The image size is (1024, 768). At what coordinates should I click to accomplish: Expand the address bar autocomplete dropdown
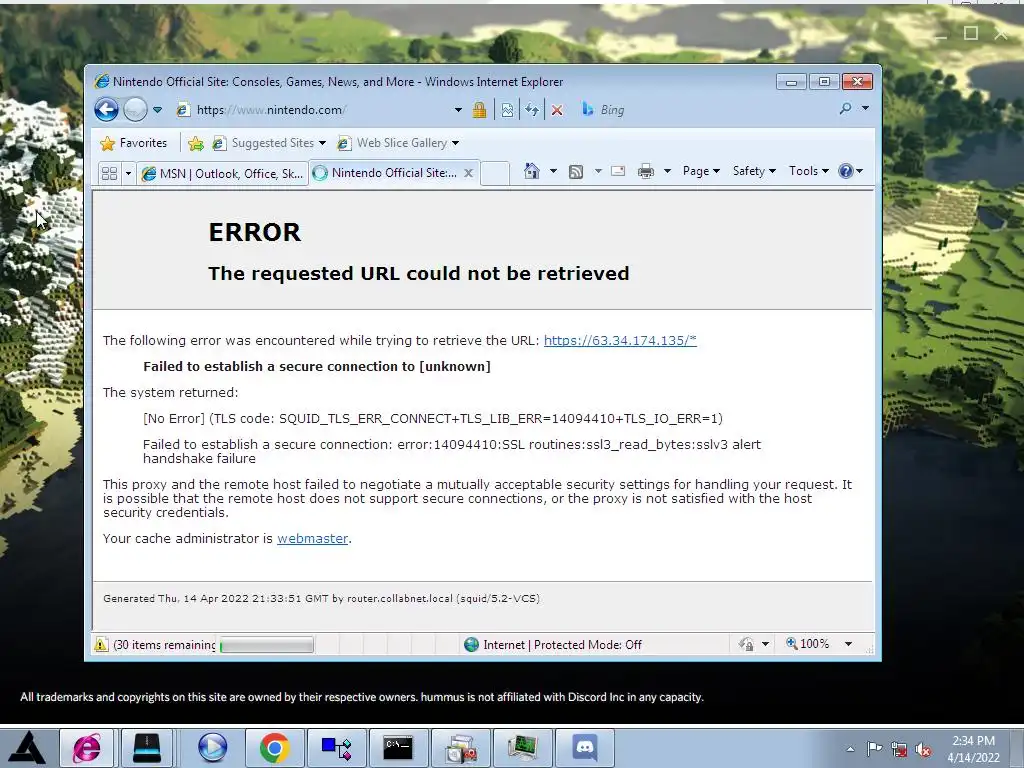click(458, 110)
